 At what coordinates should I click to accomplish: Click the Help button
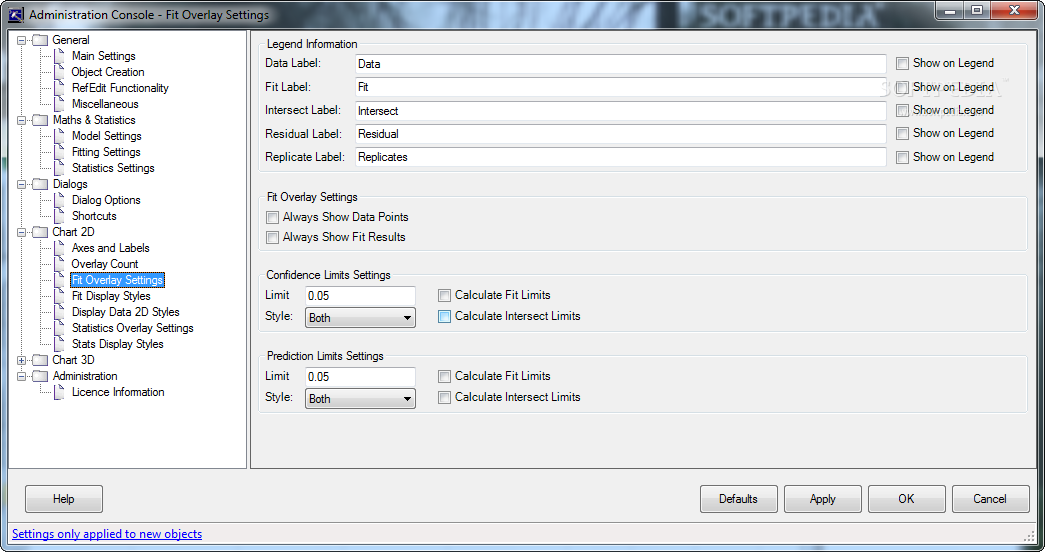64,499
